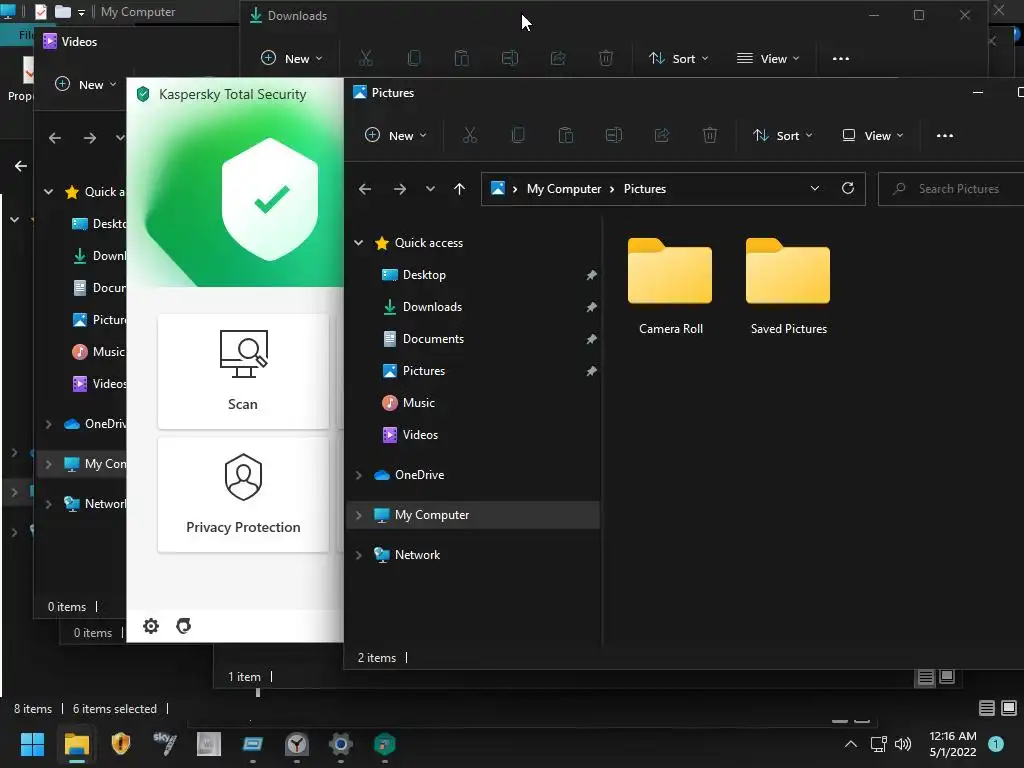The width and height of the screenshot is (1024, 768).
Task: Click network display icon in system tray
Action: (x=878, y=744)
